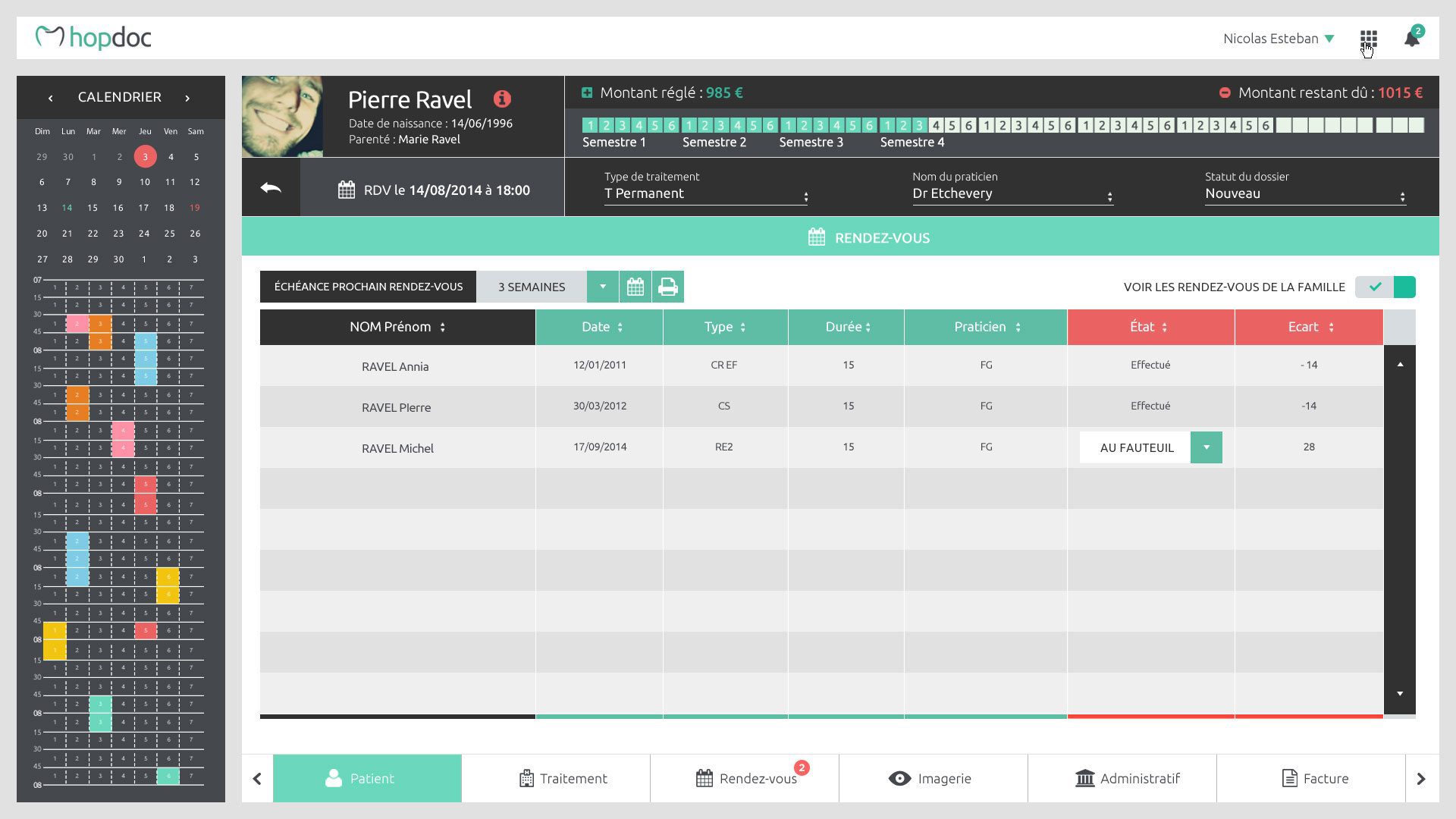Sort by the État column

1150,327
